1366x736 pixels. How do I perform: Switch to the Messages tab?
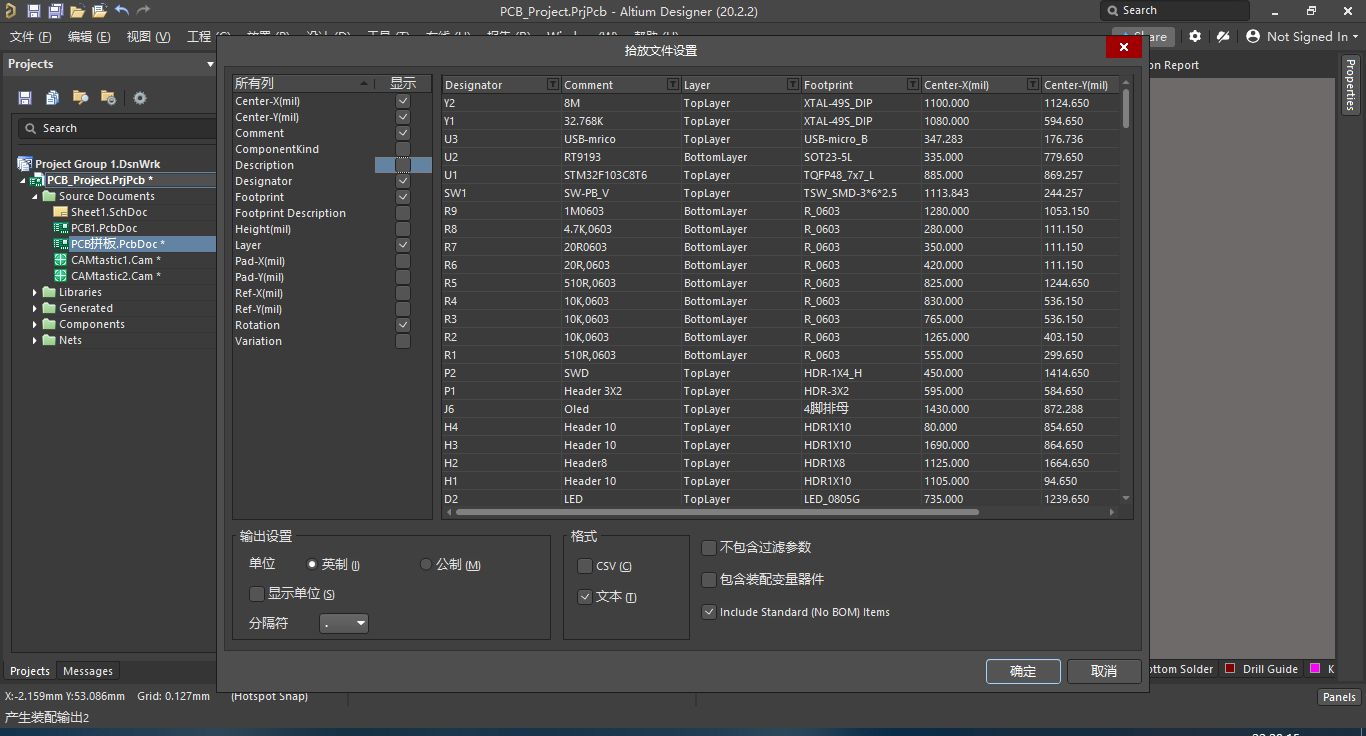pos(88,671)
